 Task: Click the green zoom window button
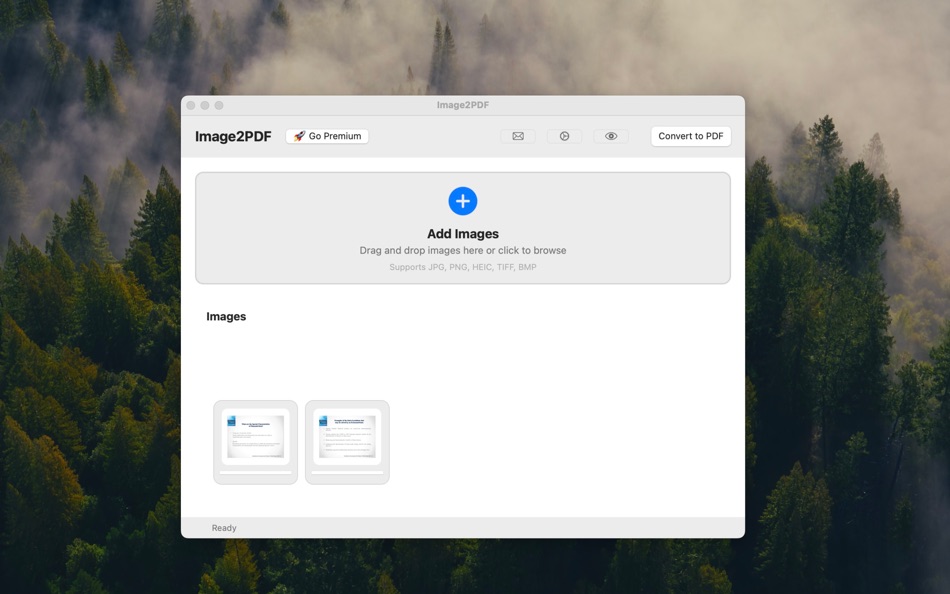219,104
